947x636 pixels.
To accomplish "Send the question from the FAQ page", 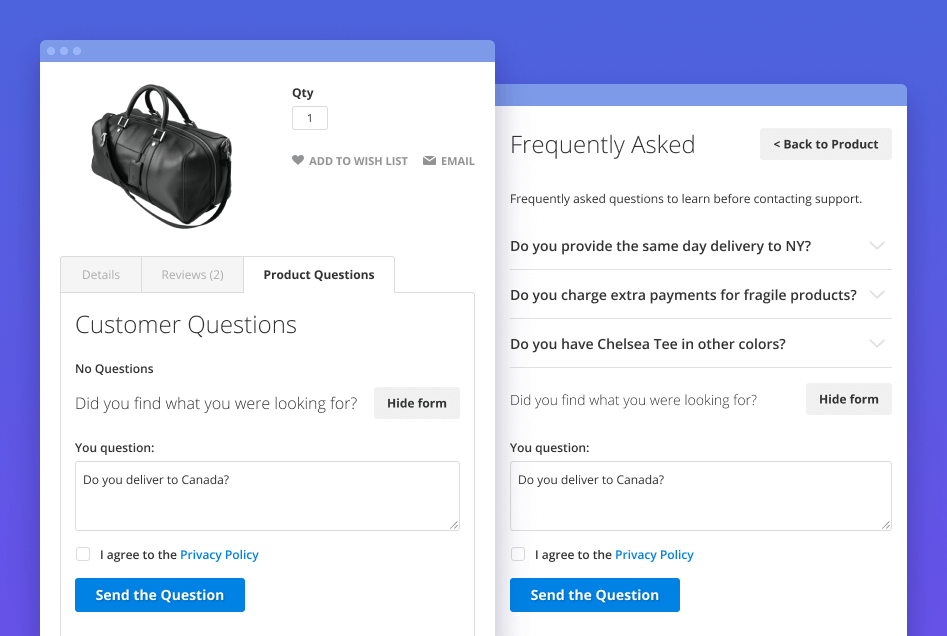I will (594, 595).
